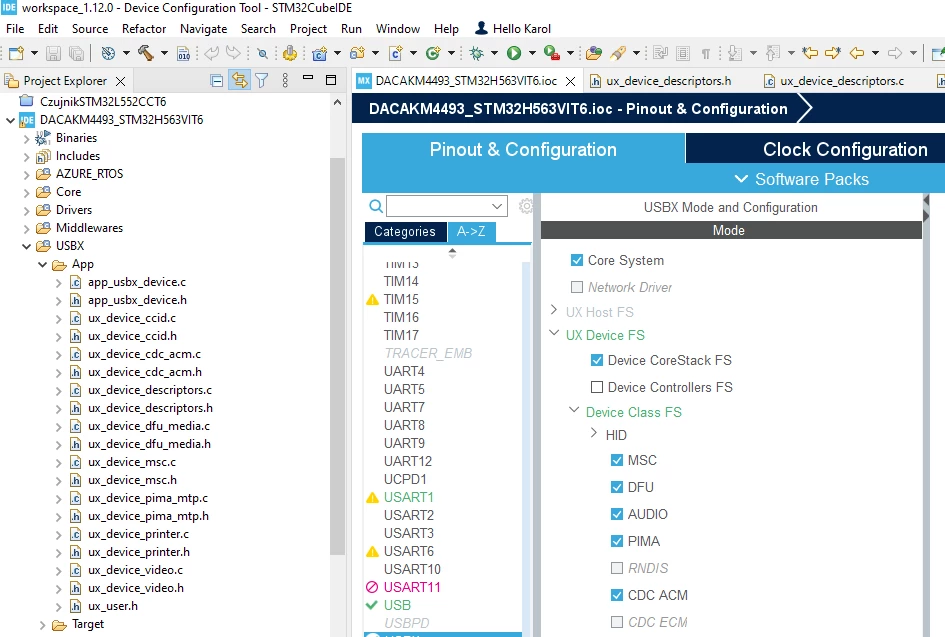Switch to the A->Z sort tab
This screenshot has width=945, height=637.
pos(471,231)
